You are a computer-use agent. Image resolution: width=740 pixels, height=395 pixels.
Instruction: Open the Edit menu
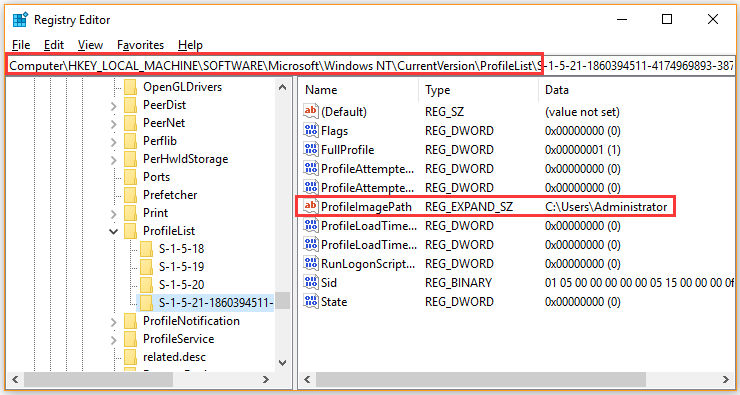[54, 45]
